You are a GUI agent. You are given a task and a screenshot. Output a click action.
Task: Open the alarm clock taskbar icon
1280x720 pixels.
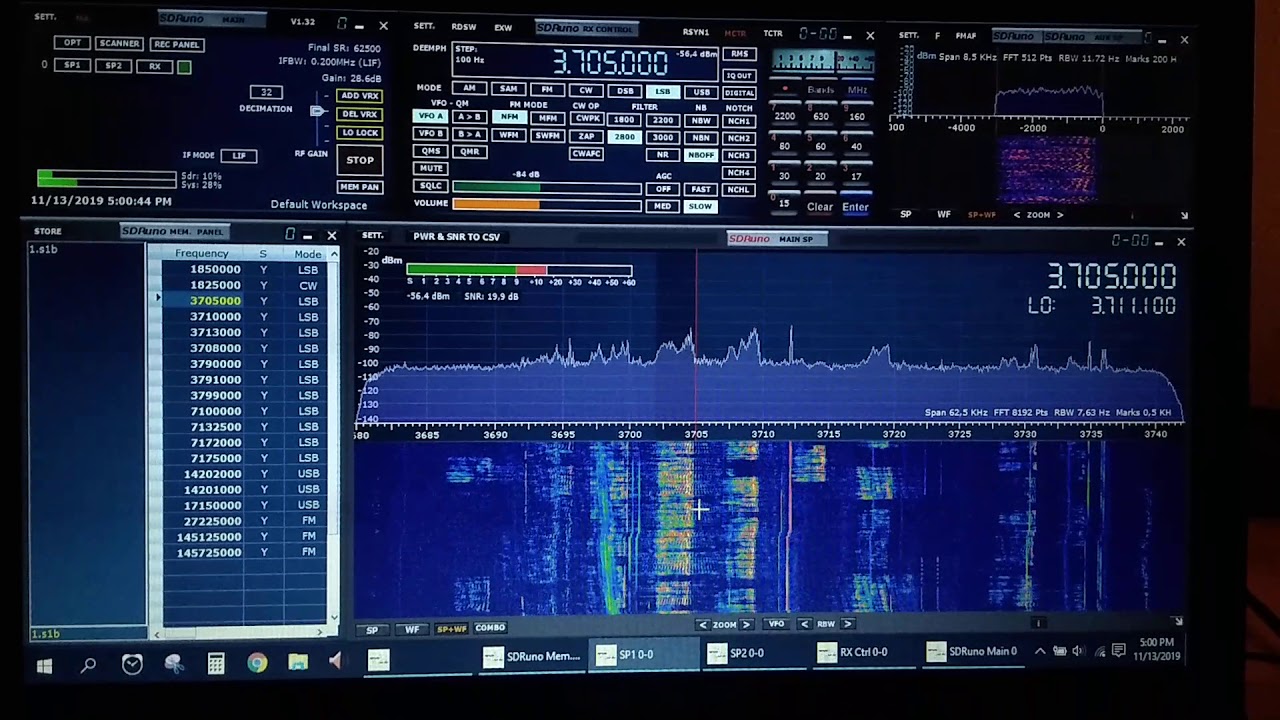coord(132,663)
